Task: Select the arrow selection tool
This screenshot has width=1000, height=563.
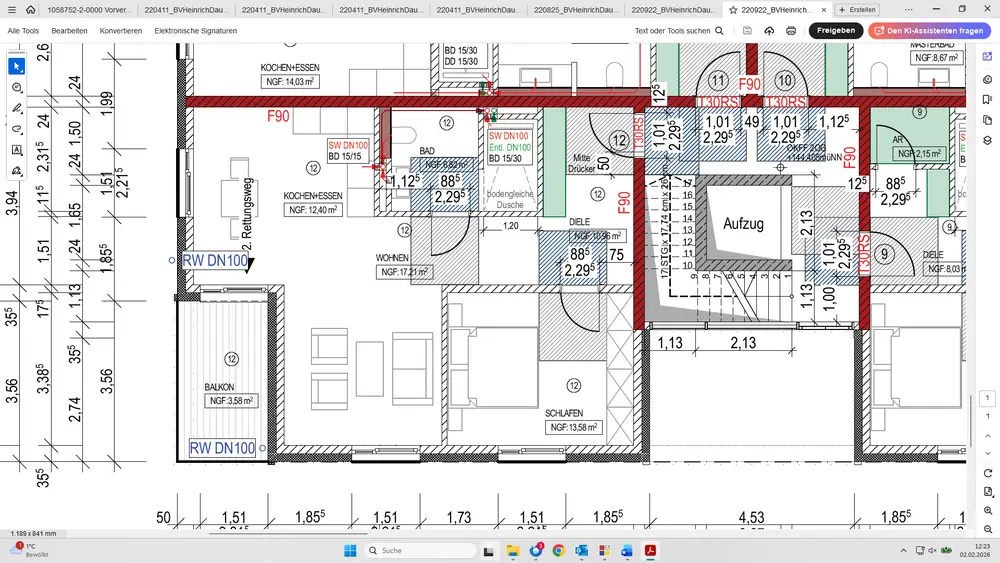Action: 17,66
